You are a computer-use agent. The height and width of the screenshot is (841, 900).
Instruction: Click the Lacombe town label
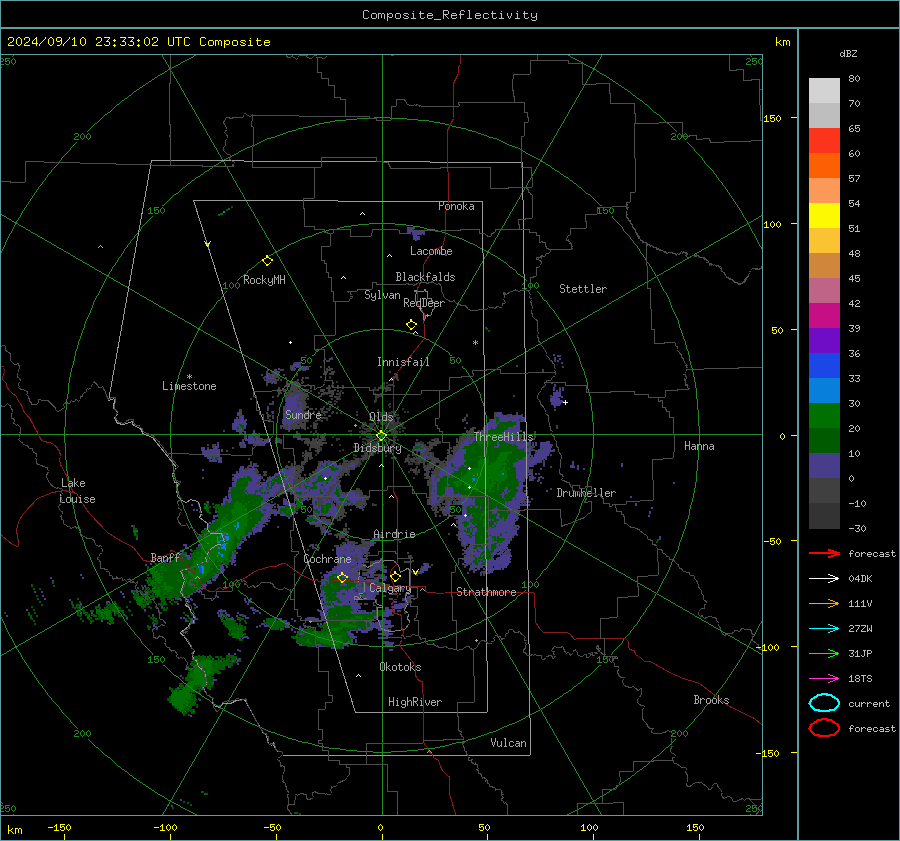(x=431, y=251)
